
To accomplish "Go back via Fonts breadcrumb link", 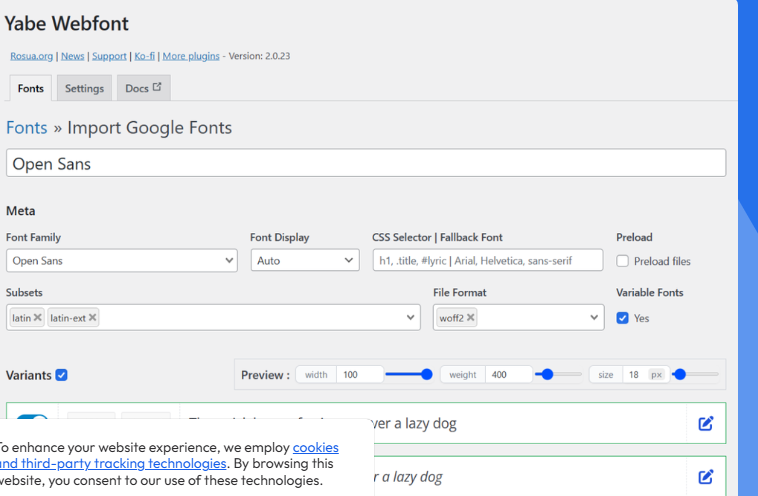I will (27, 128).
